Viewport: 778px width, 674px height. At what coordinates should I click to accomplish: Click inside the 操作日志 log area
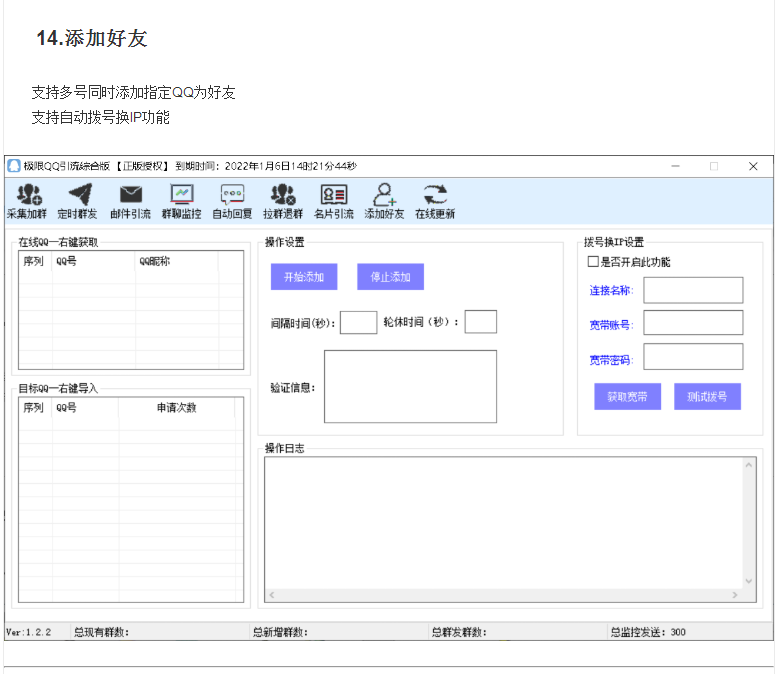tap(504, 523)
